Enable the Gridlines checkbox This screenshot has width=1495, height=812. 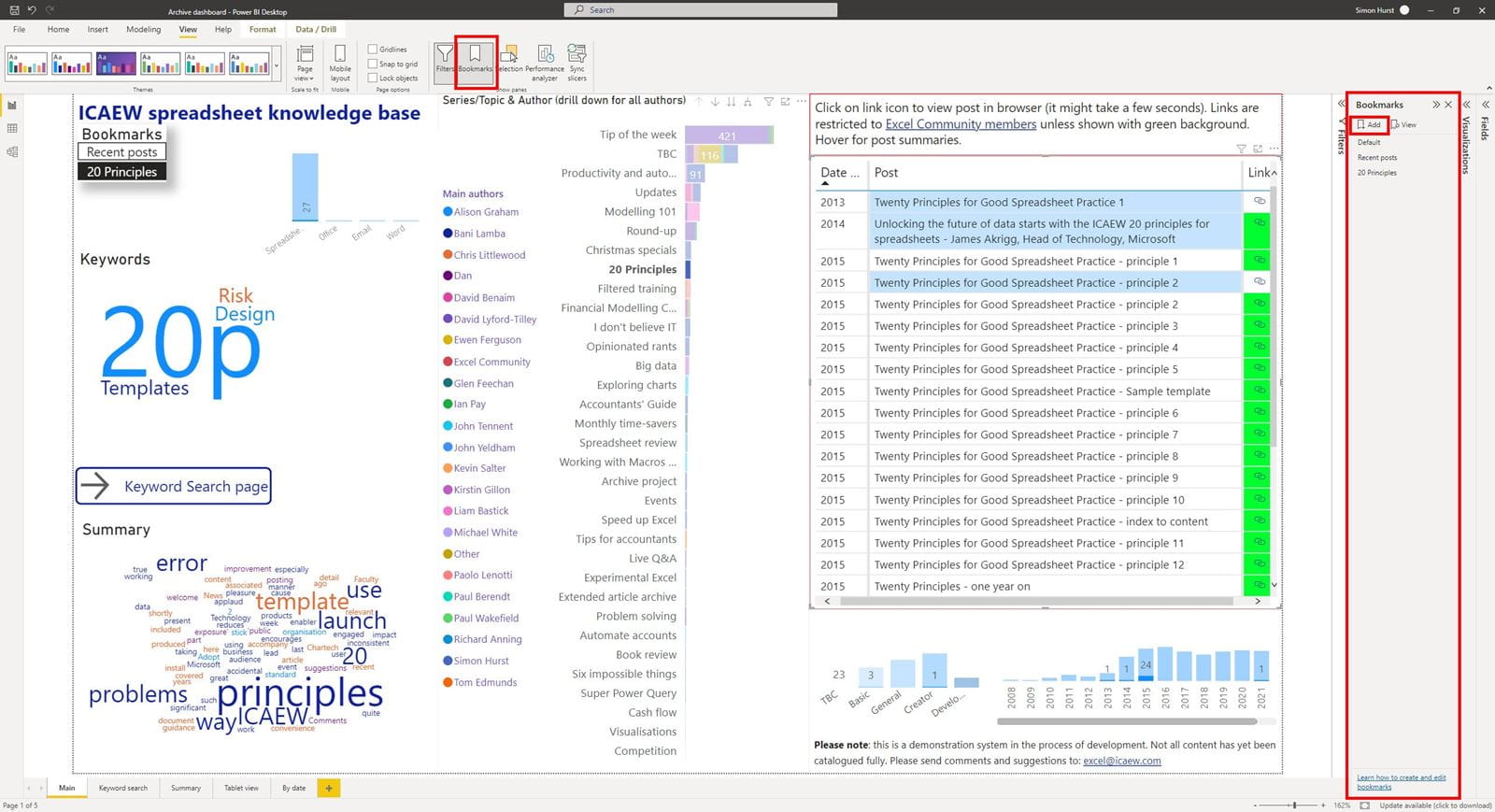click(373, 50)
